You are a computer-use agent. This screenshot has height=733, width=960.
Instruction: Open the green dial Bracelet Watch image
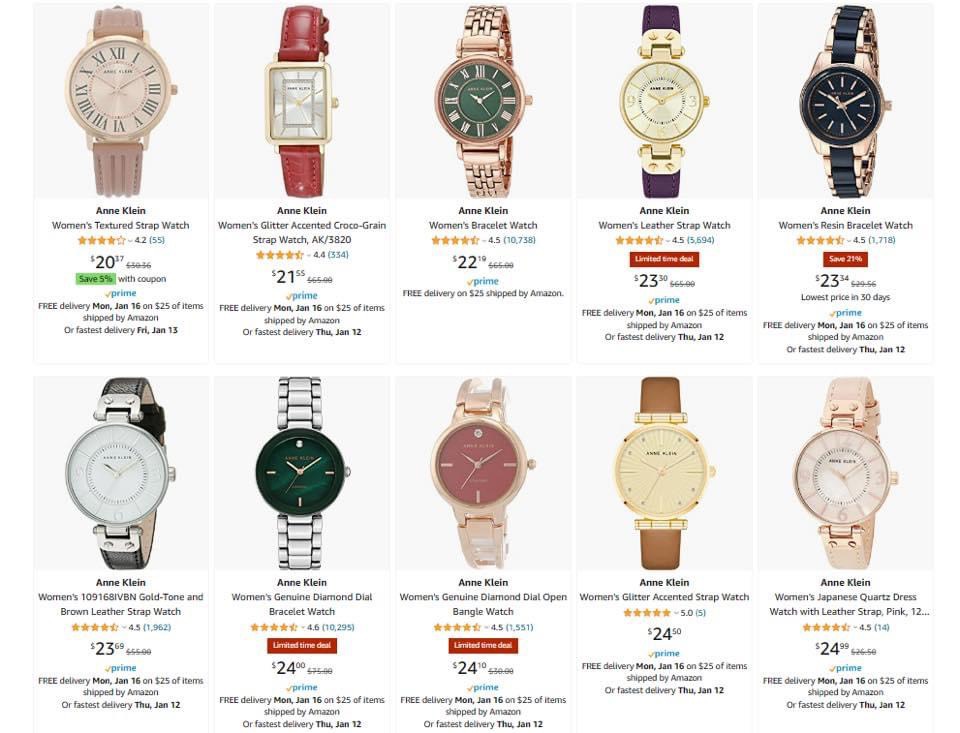pyautogui.click(x=483, y=101)
